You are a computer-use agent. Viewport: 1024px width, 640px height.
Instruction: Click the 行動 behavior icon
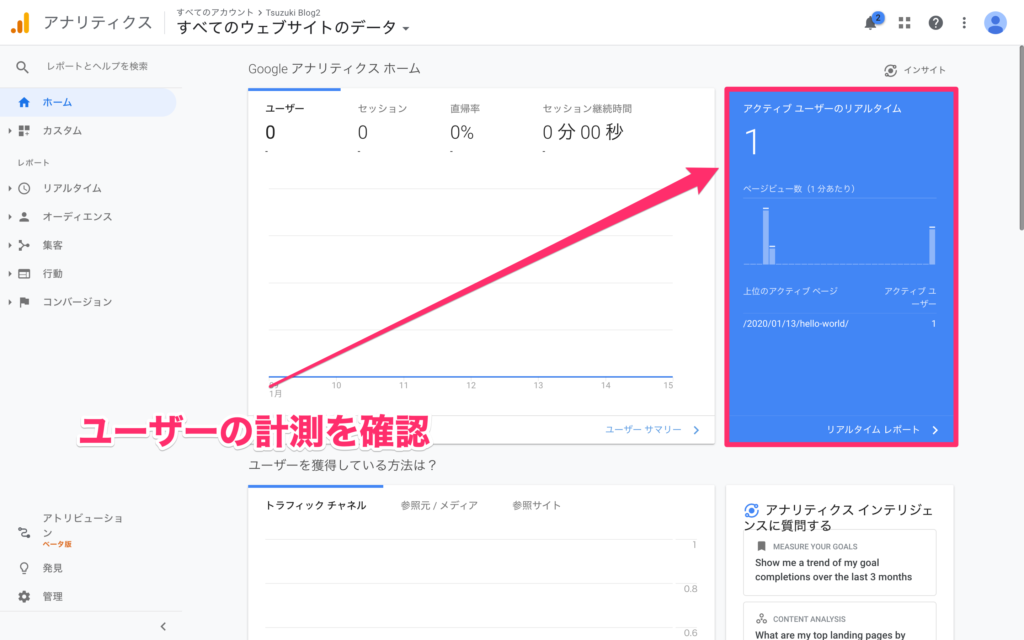[x=24, y=274]
